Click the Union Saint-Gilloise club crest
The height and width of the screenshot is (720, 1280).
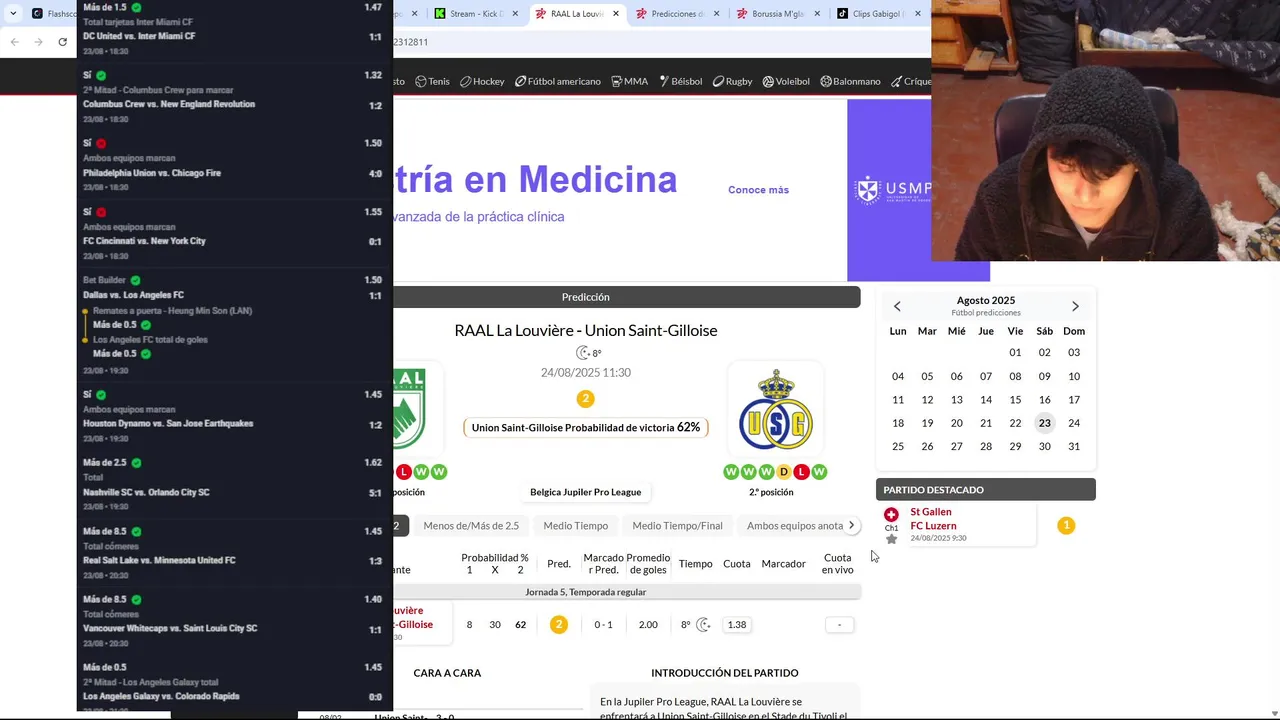tap(775, 410)
